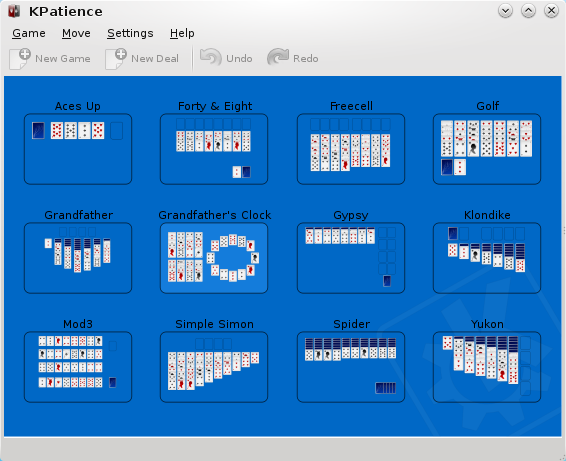Screen dimensions: 566x461
Task: Open the Settings menu
Action: pos(130,33)
